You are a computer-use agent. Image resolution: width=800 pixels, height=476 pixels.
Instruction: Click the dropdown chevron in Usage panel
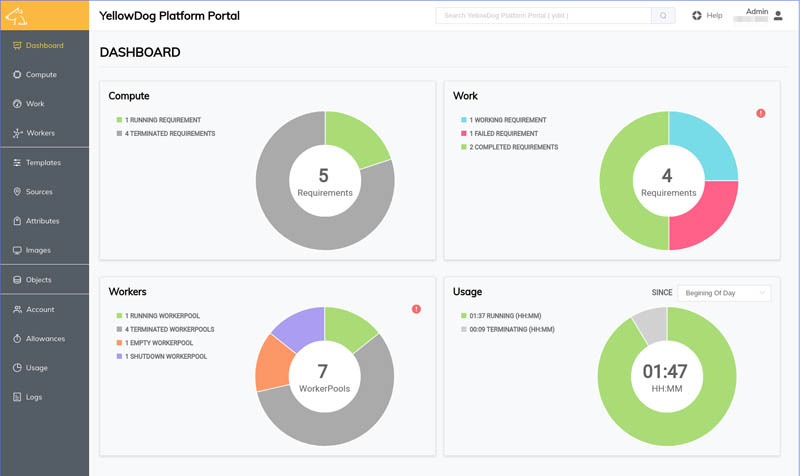[762, 293]
